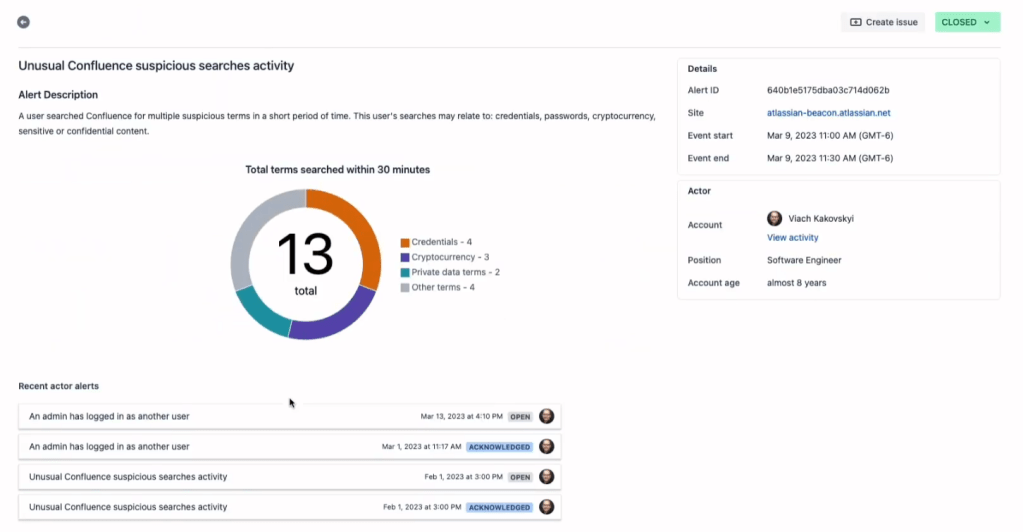The height and width of the screenshot is (532, 1023).
Task: Click the purple Cryptocurrency legend swatch
Action: coord(405,258)
